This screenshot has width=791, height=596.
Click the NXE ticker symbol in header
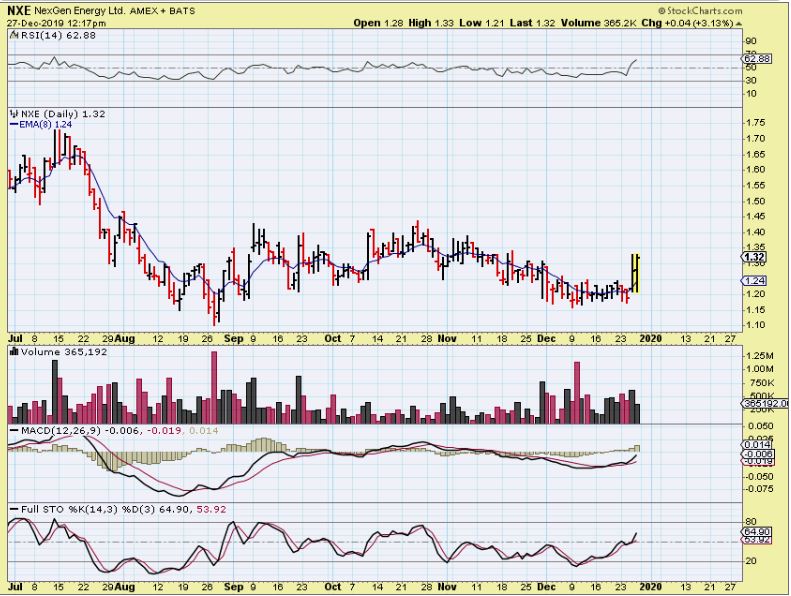pos(19,11)
